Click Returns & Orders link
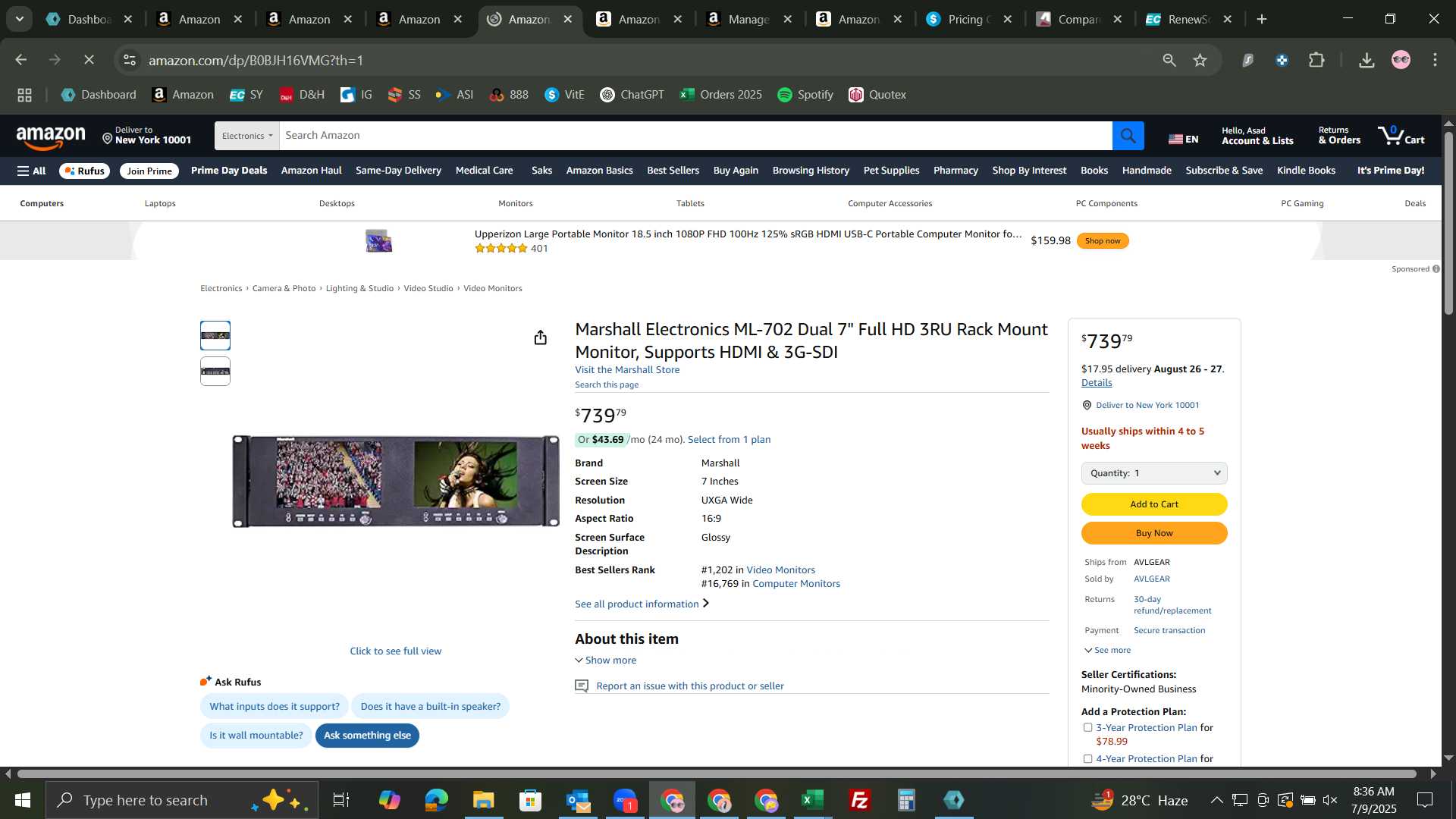 click(1339, 136)
